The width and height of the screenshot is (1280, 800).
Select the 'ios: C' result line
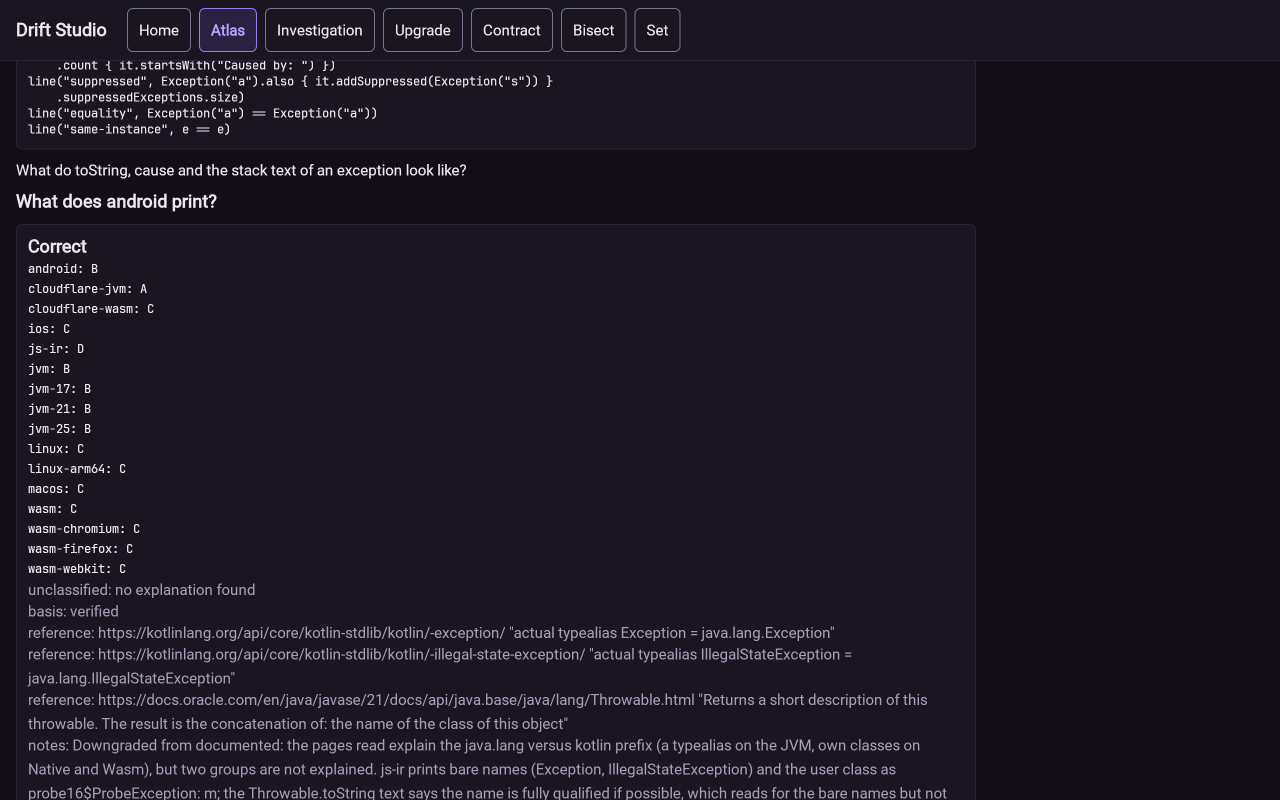point(49,329)
